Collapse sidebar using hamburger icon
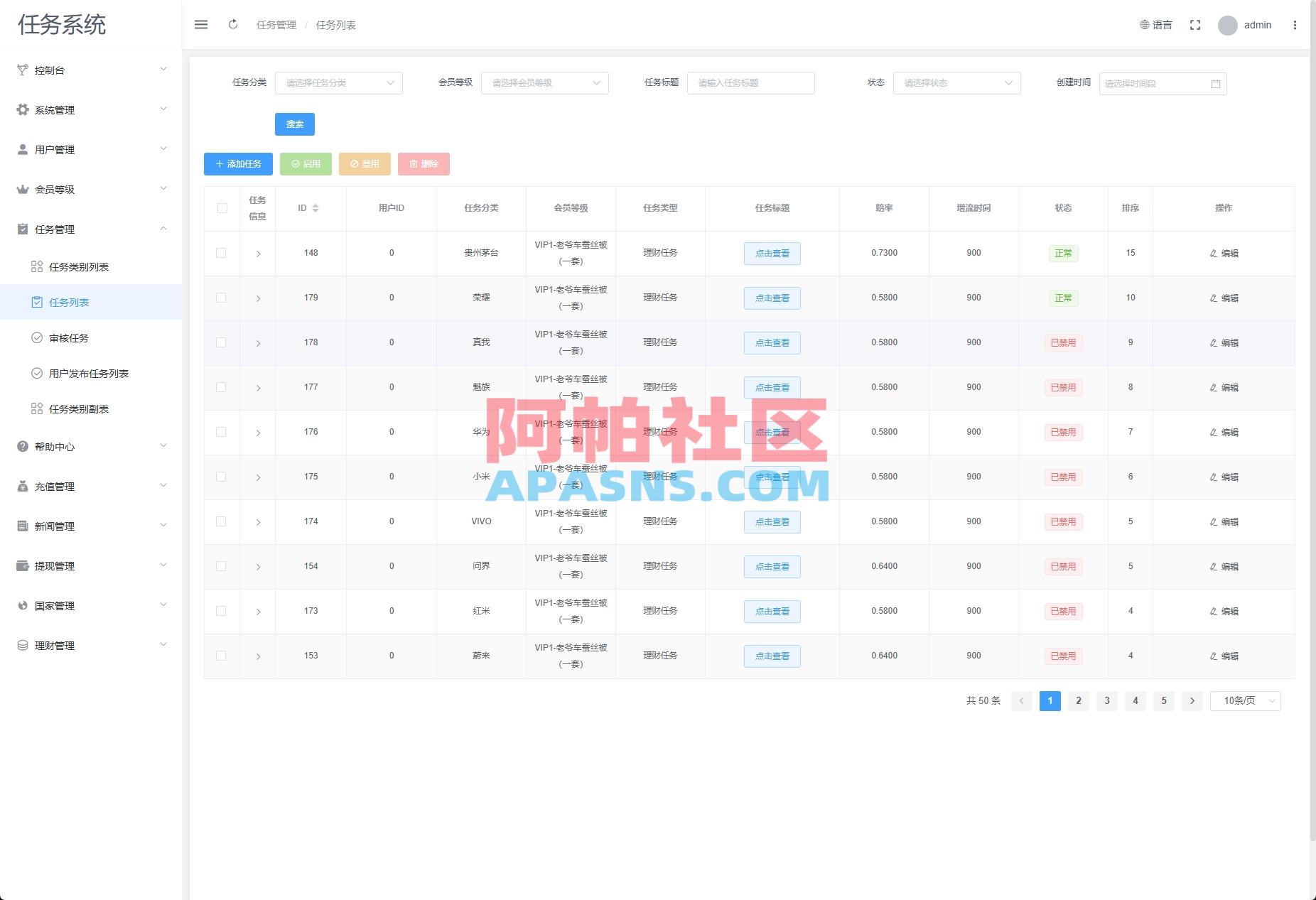 201,24
